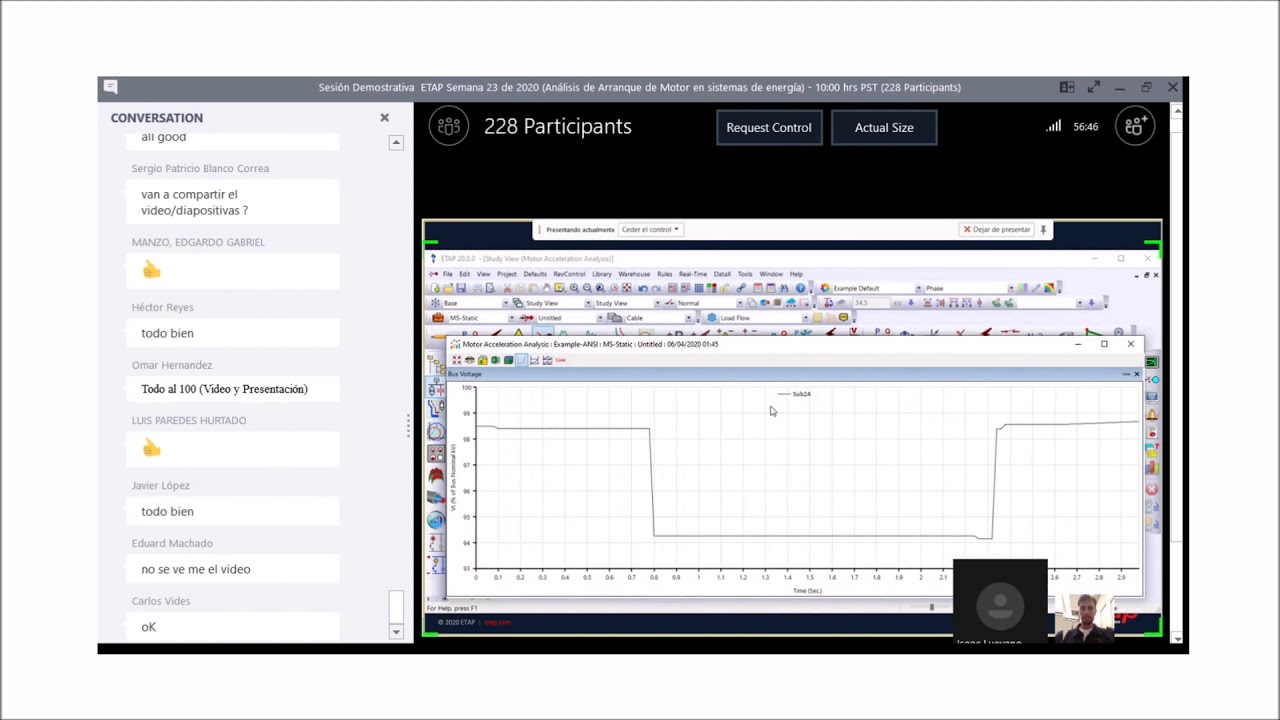Click the red 'Line' icon in plot toolbar
Image resolution: width=1280 pixels, height=720 pixels.
pyautogui.click(x=561, y=360)
